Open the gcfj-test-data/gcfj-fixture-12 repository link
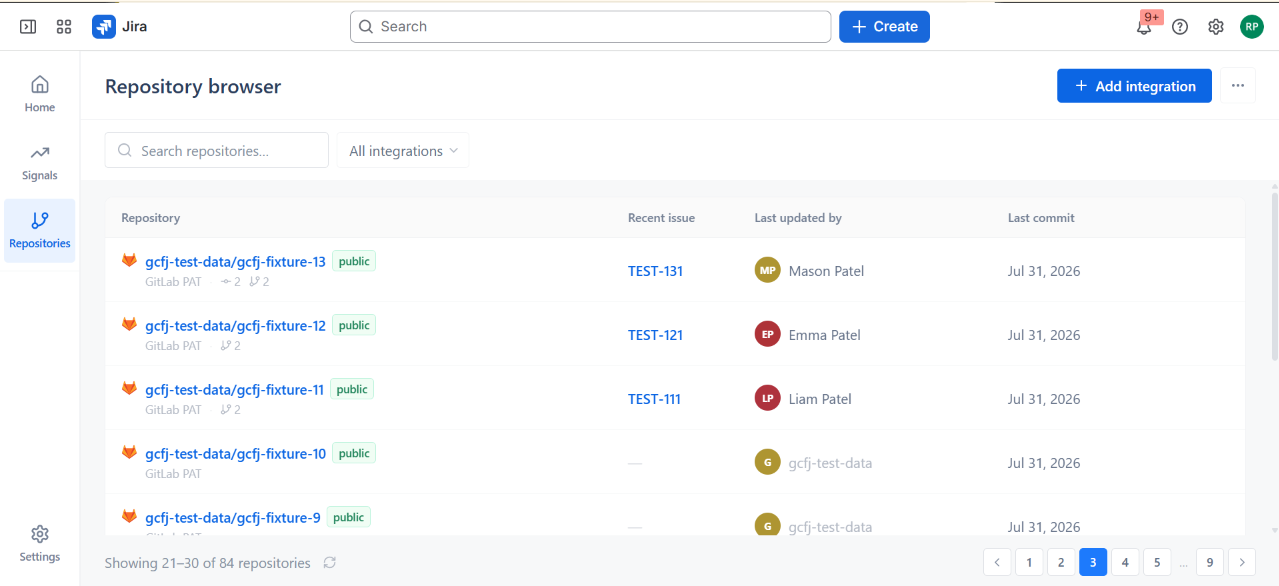1279x586 pixels. (235, 326)
